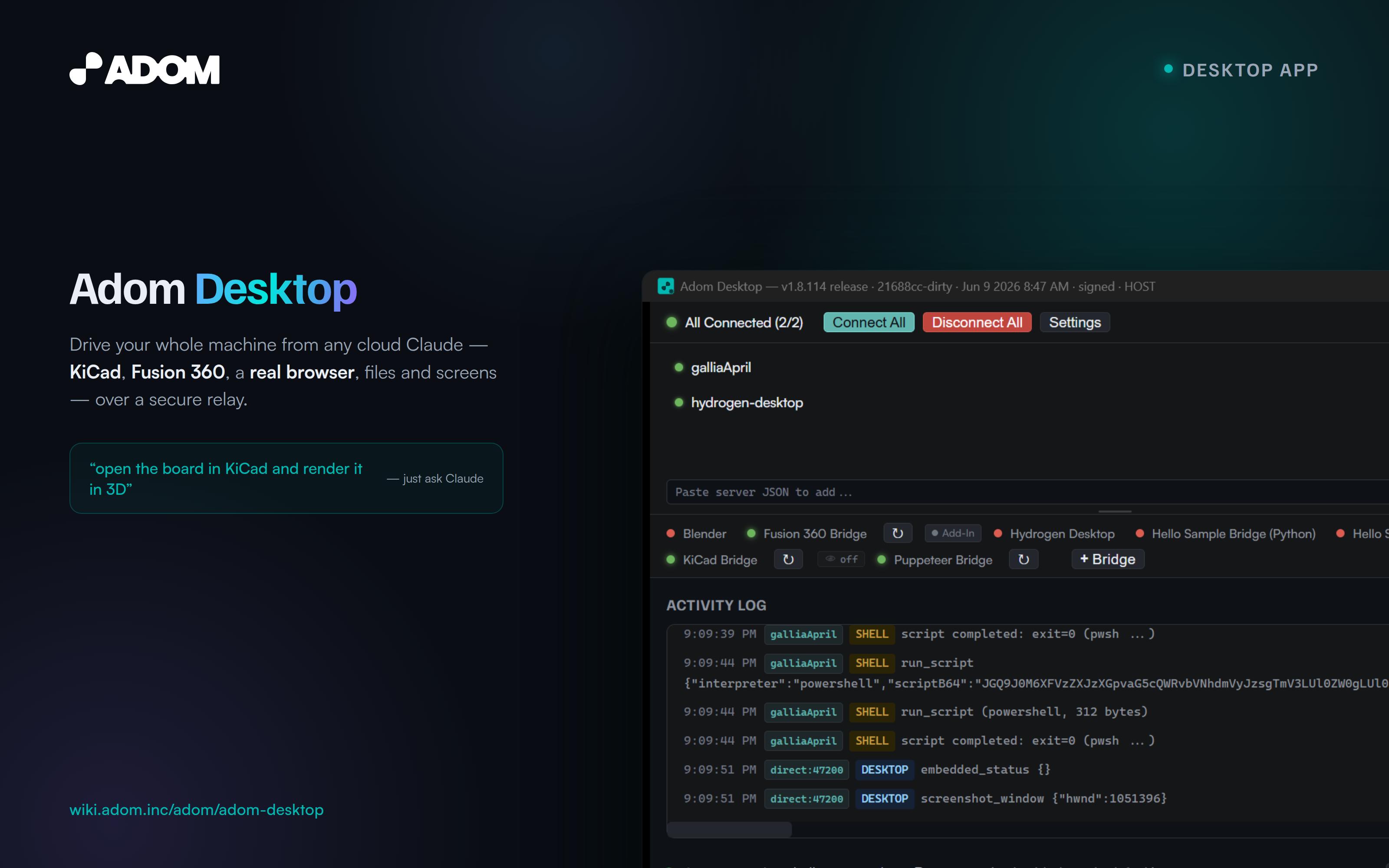Click galliaApril tag in 9:09:39 PM log row
This screenshot has height=868, width=1389.
(803, 635)
